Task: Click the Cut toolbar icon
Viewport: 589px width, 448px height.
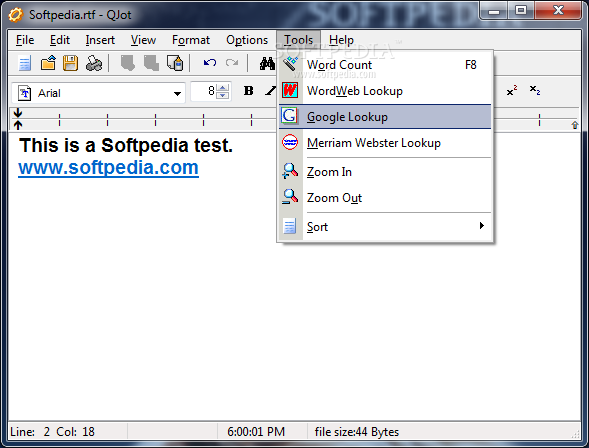Action: 128,63
